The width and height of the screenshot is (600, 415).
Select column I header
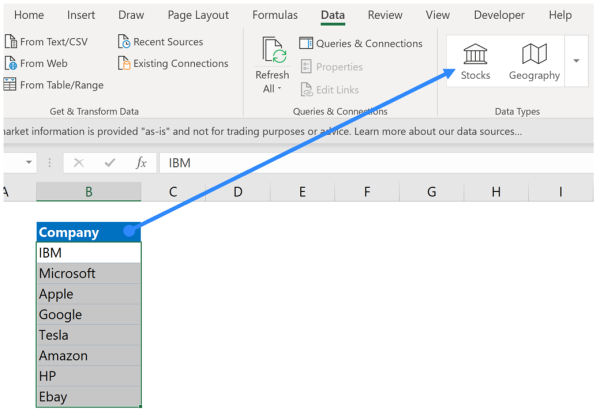[561, 191]
